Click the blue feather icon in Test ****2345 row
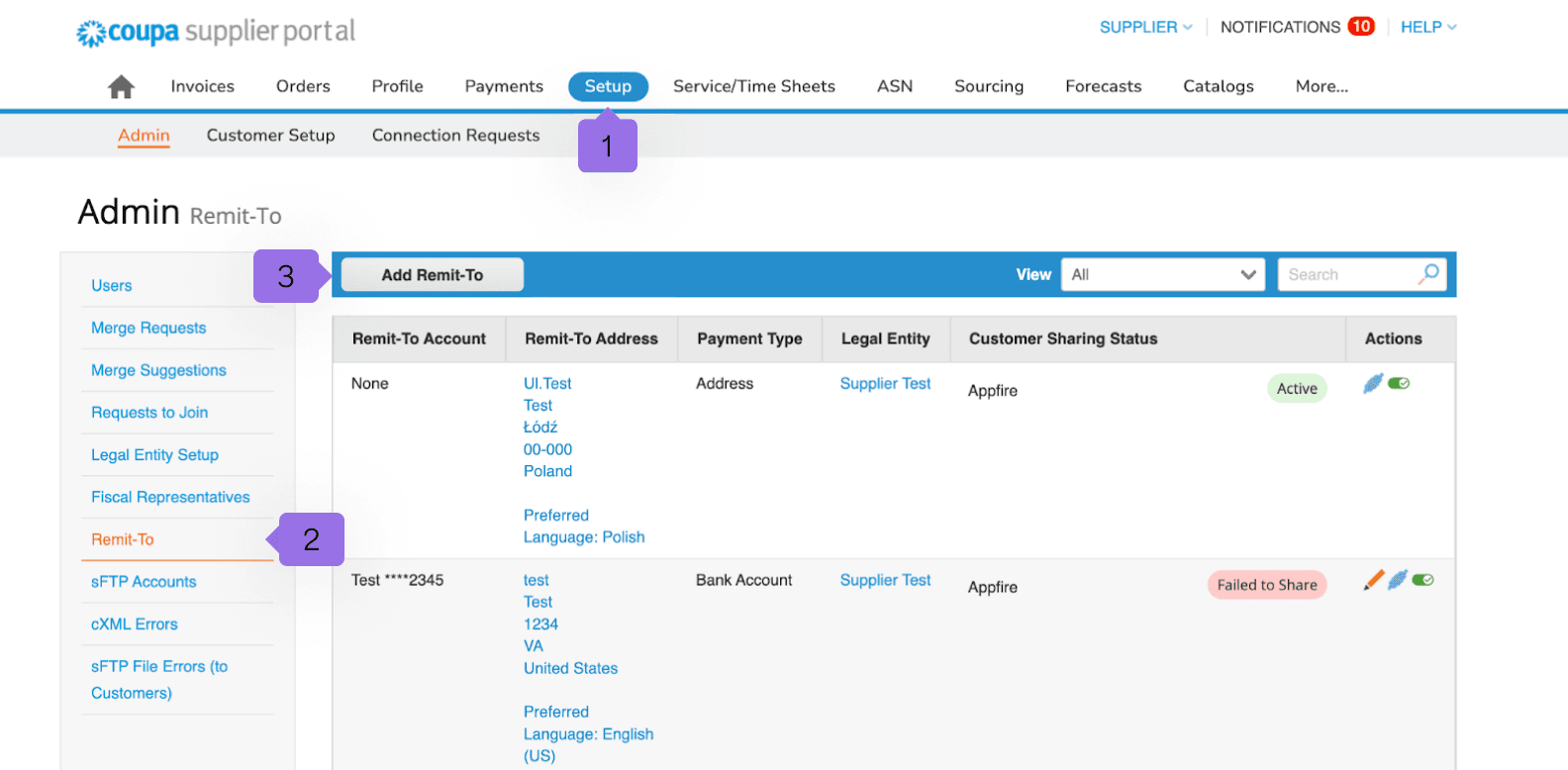1568x770 pixels. [1397, 580]
